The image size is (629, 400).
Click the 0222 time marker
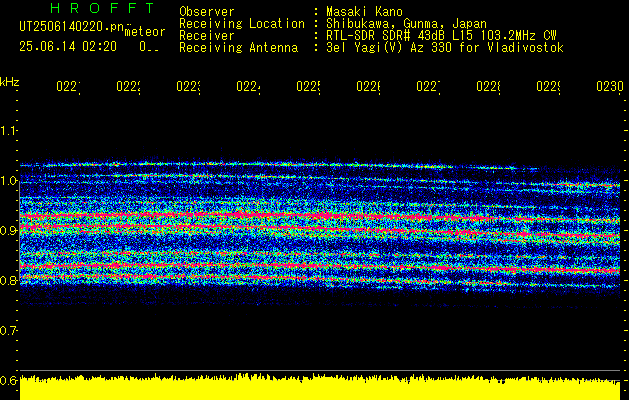[128, 86]
